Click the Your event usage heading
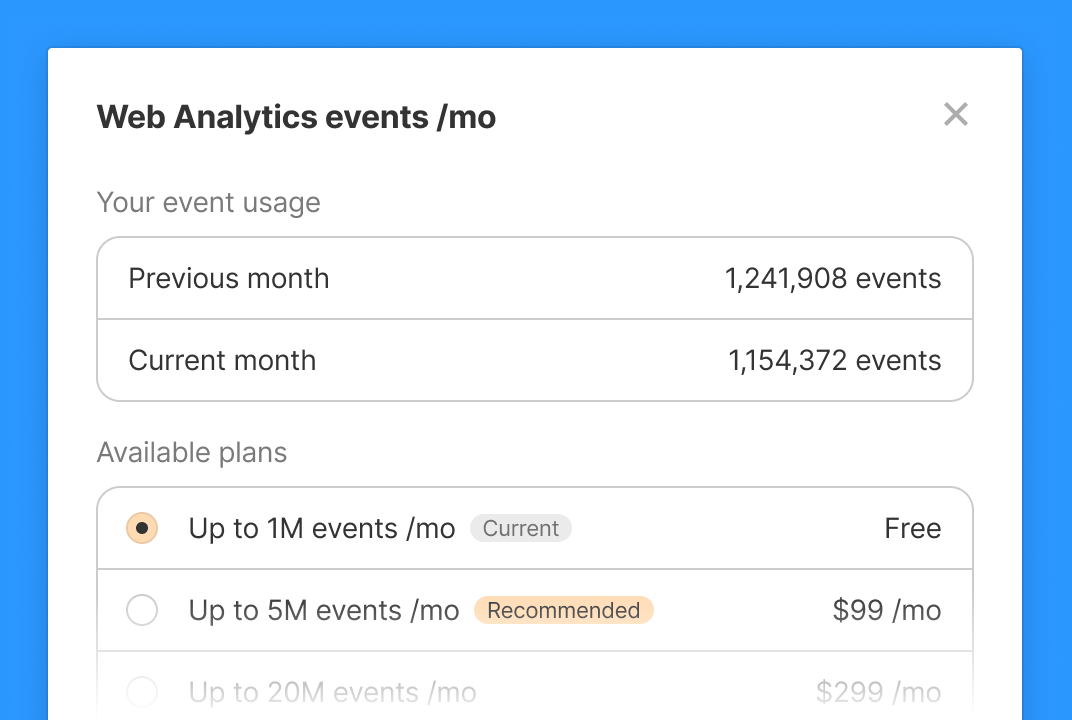The height and width of the screenshot is (720, 1072). click(208, 202)
